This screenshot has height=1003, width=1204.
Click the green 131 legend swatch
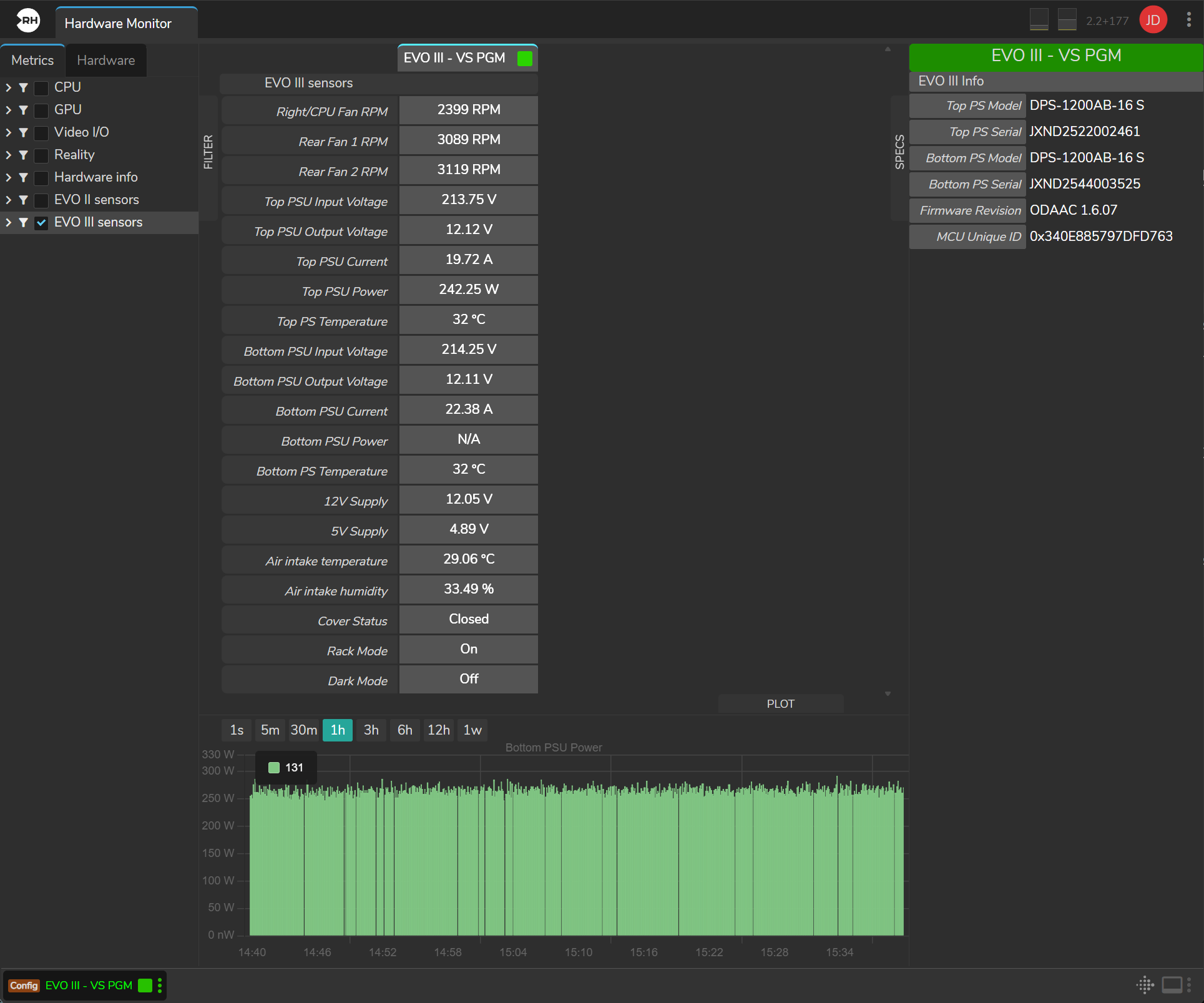click(x=273, y=768)
